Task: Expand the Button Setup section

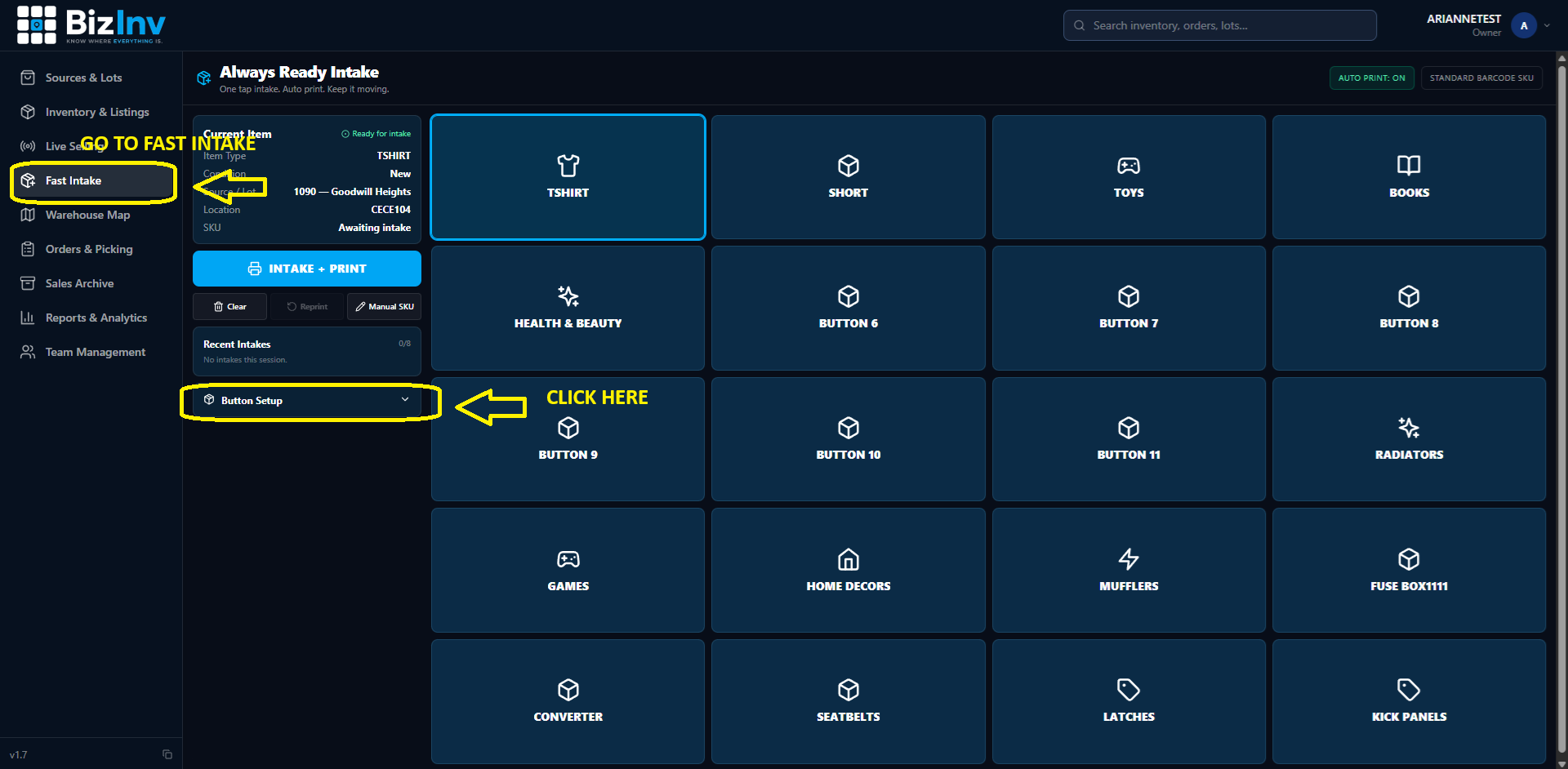Action: (x=307, y=400)
